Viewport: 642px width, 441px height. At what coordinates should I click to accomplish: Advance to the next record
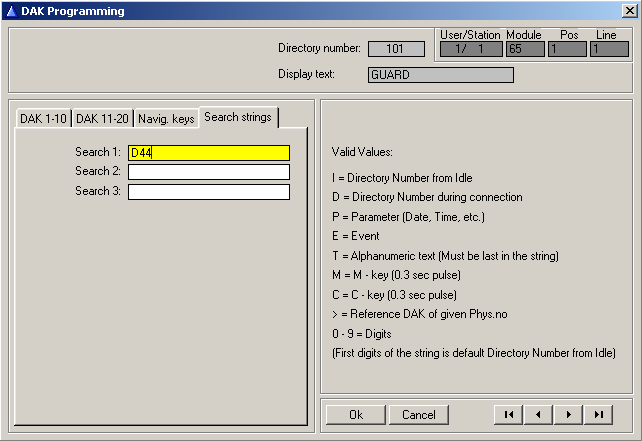(570, 414)
